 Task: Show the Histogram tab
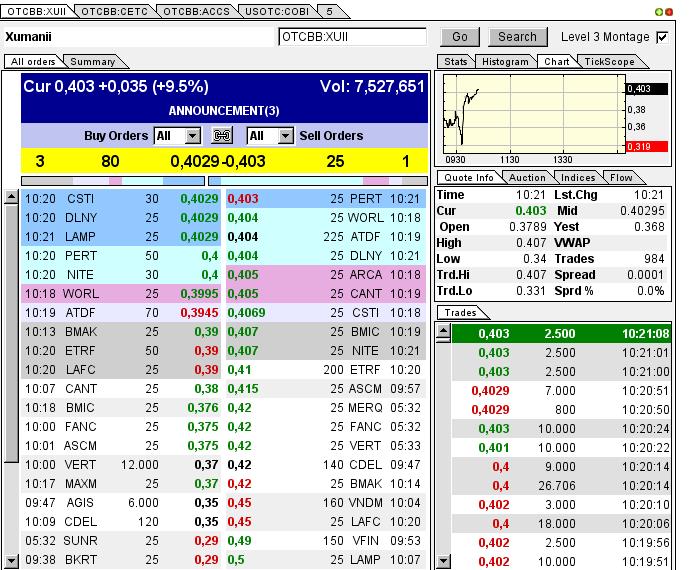coord(505,62)
